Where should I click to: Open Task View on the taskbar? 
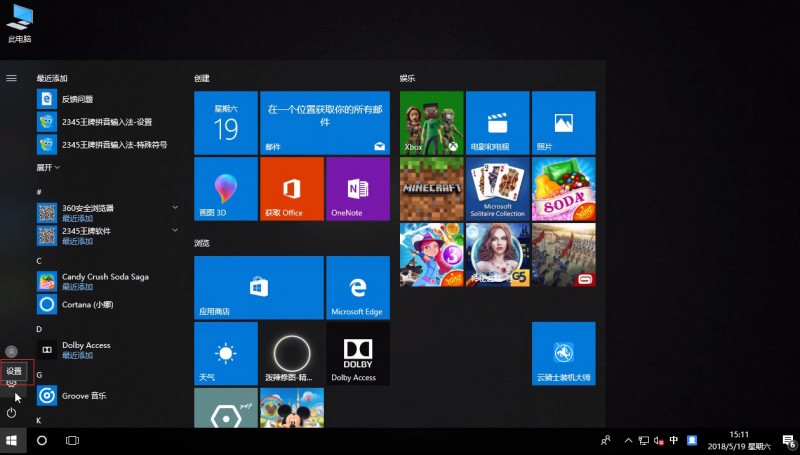click(x=72, y=440)
